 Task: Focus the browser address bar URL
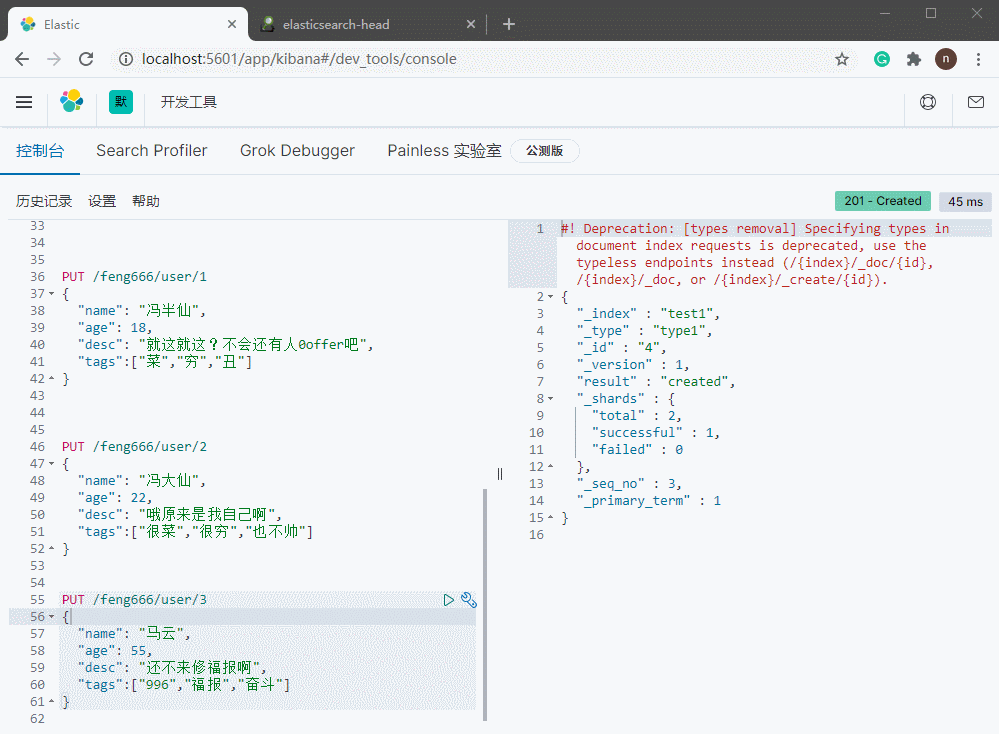pos(299,59)
